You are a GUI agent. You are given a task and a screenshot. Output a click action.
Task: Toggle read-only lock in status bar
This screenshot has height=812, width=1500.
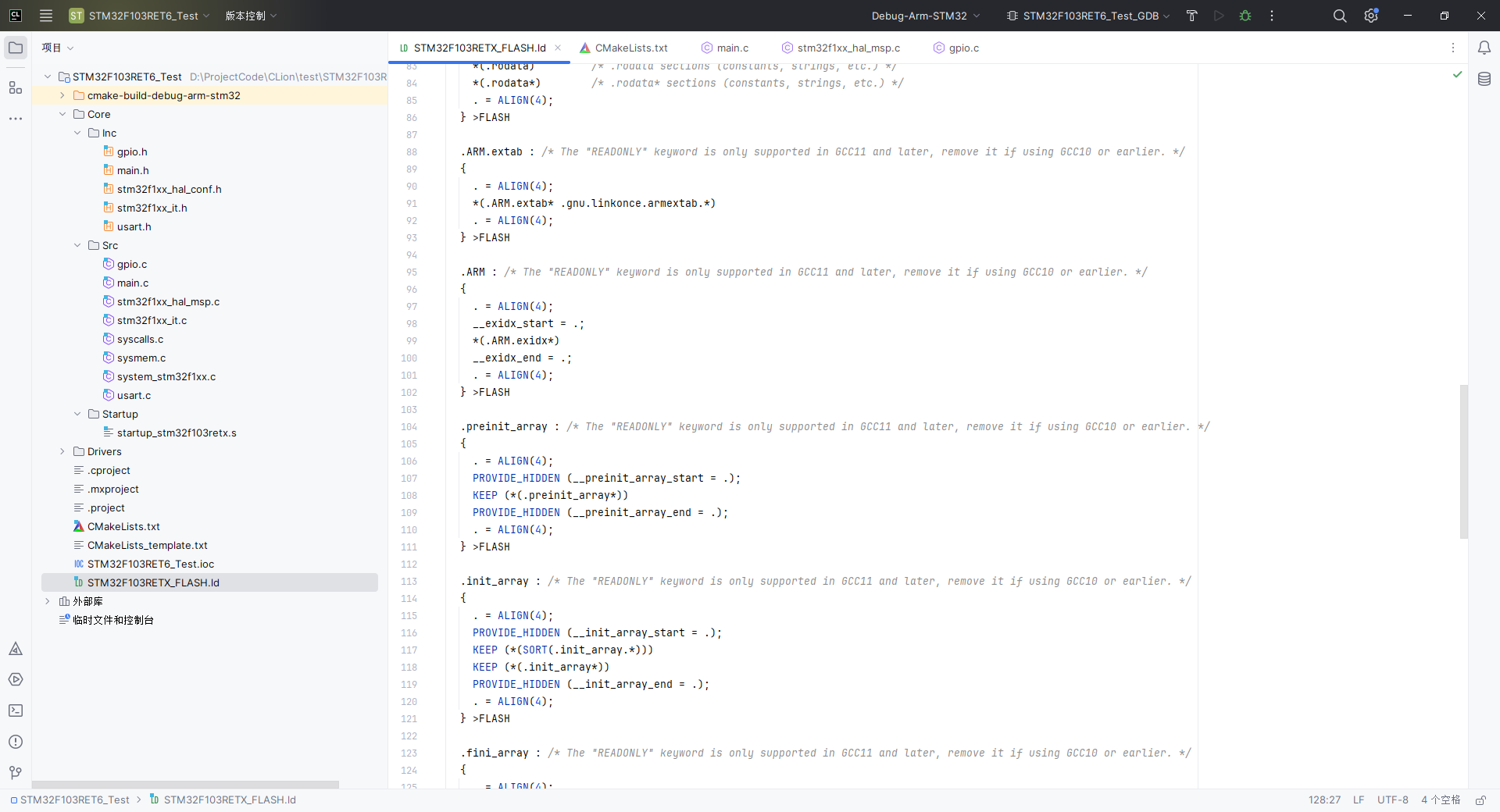pyautogui.click(x=1480, y=800)
